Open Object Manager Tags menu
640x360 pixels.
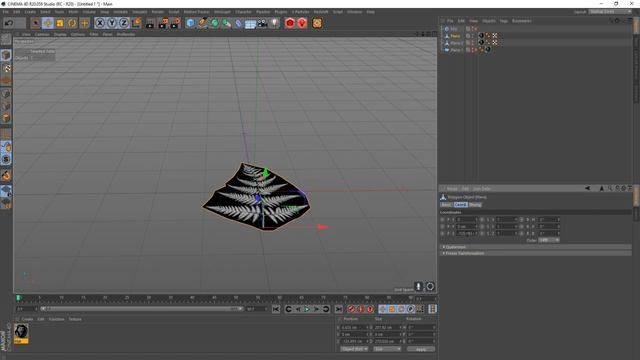click(x=503, y=21)
